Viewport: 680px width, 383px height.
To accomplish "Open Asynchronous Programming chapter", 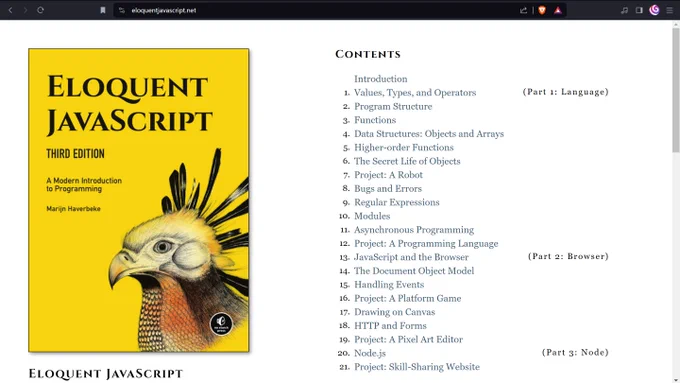I will pos(414,230).
